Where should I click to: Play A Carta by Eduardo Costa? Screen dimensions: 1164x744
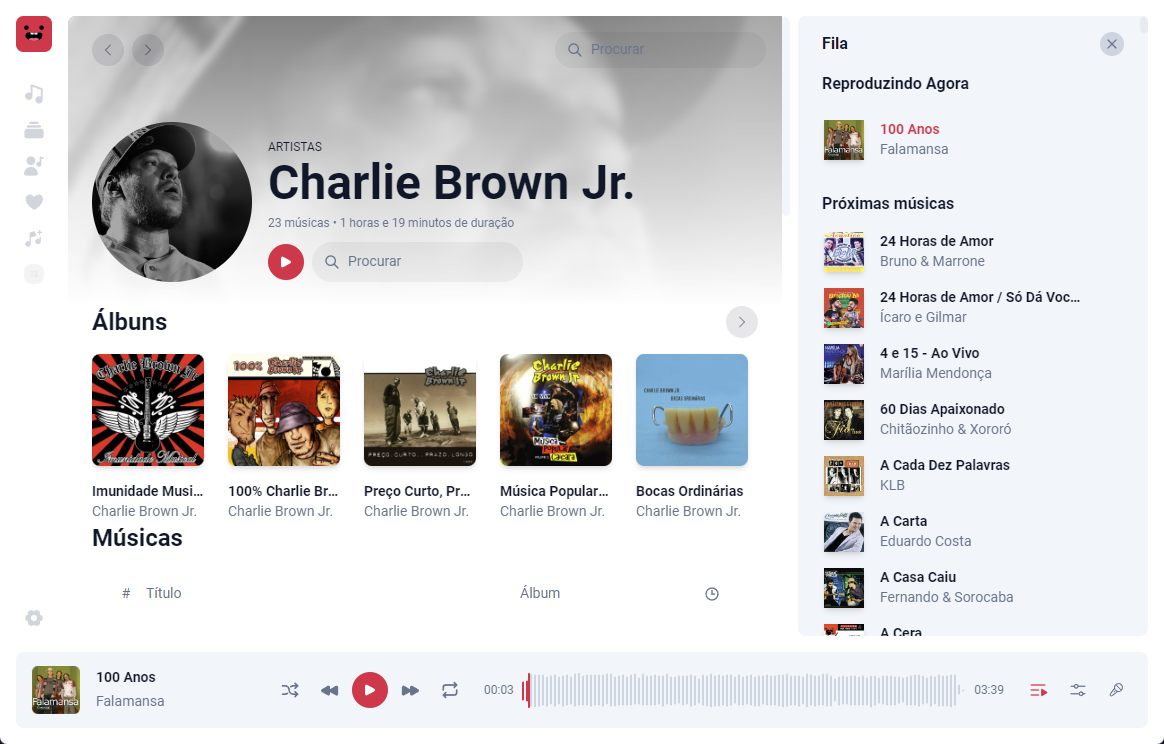[x=972, y=532]
